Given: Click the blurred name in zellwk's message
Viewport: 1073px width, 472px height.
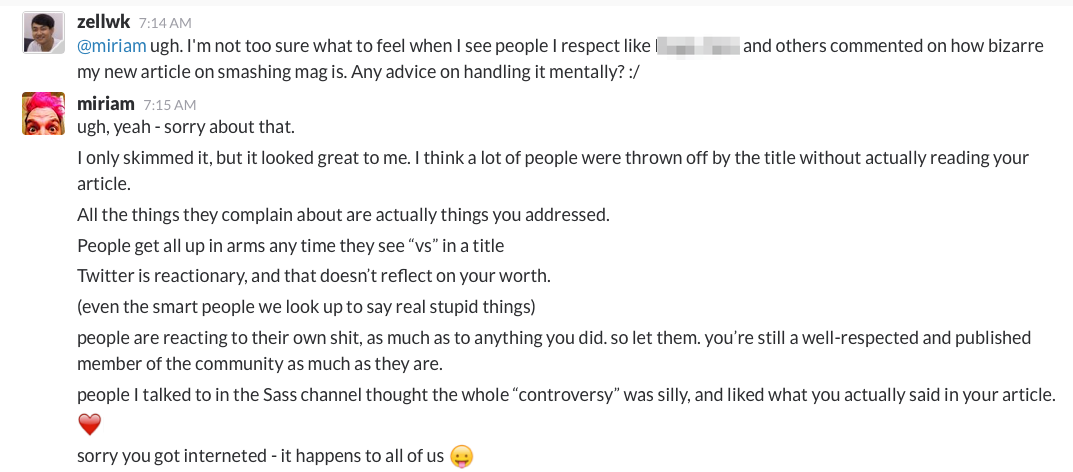Looking at the screenshot, I should [x=697, y=45].
